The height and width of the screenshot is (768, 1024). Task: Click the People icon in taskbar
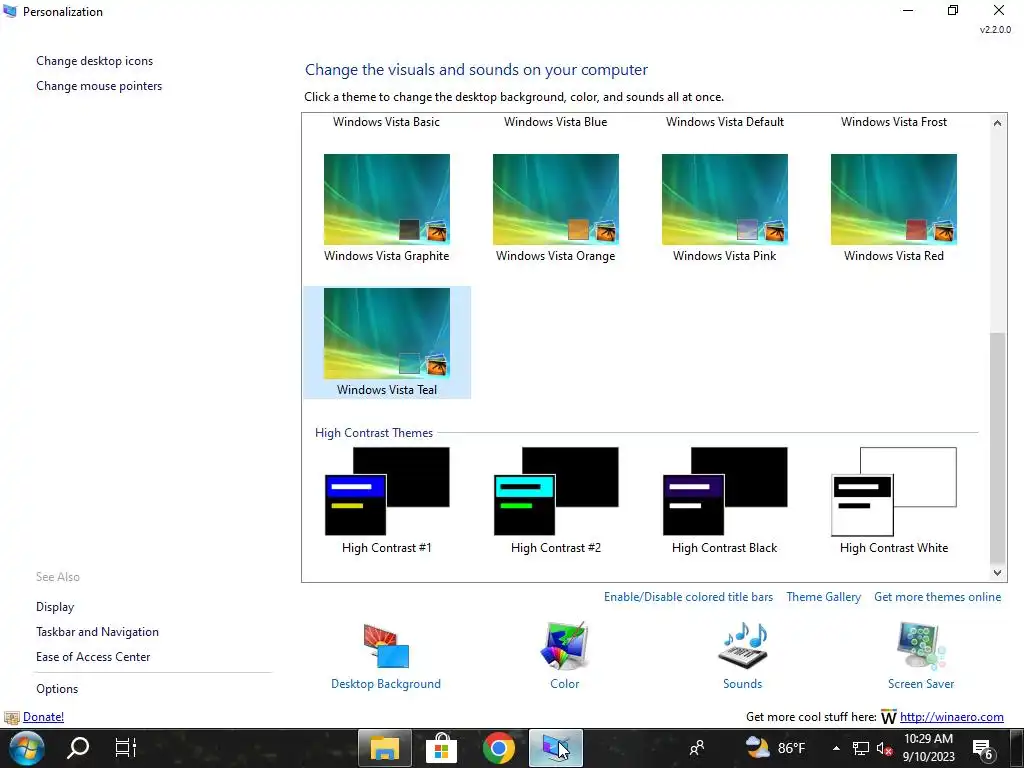point(697,748)
